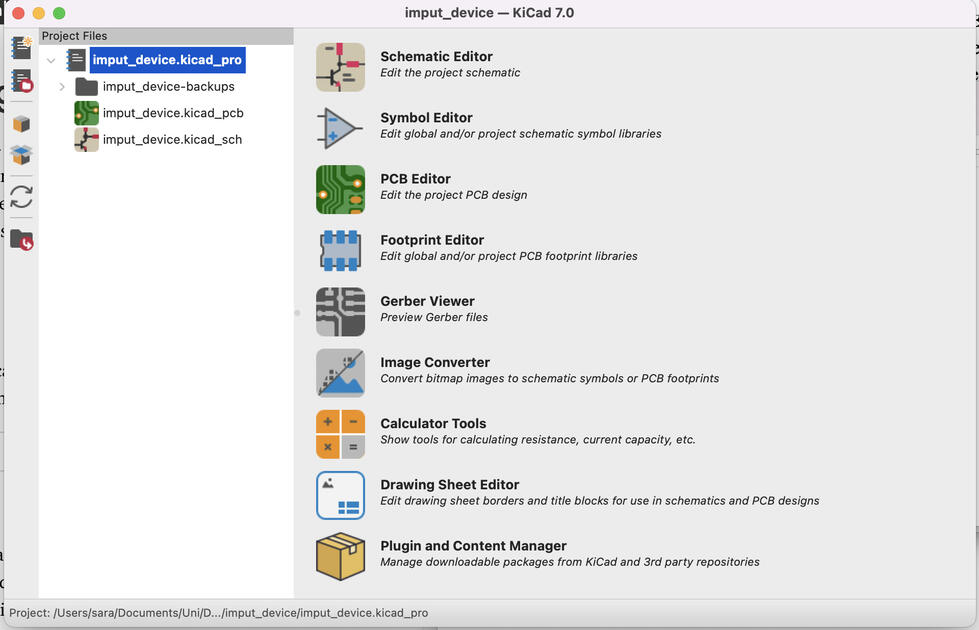Image resolution: width=979 pixels, height=630 pixels.
Task: Click 'Edit global and/or project PCB footprint libraries'
Action: point(509,256)
